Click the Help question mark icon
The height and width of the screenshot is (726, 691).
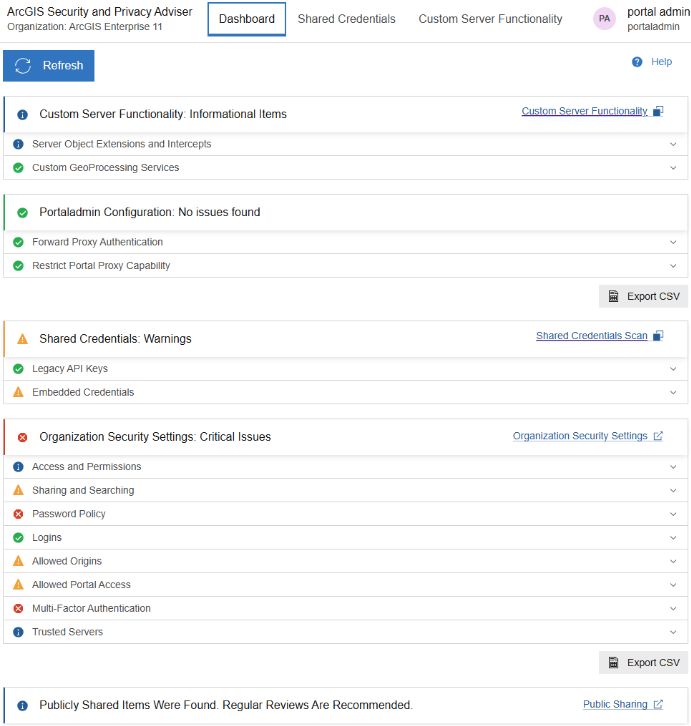(637, 62)
